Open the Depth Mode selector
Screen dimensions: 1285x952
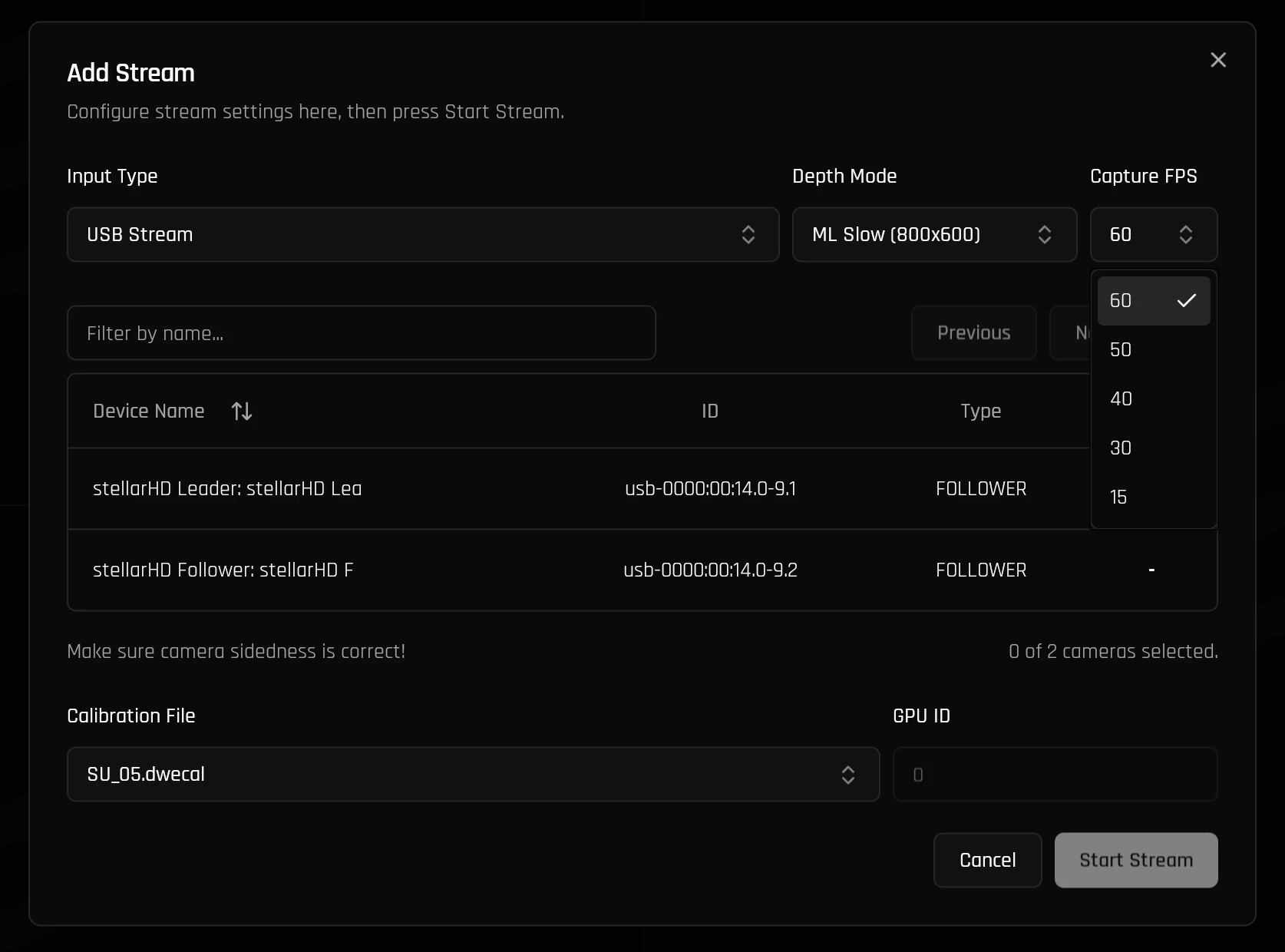(x=934, y=234)
